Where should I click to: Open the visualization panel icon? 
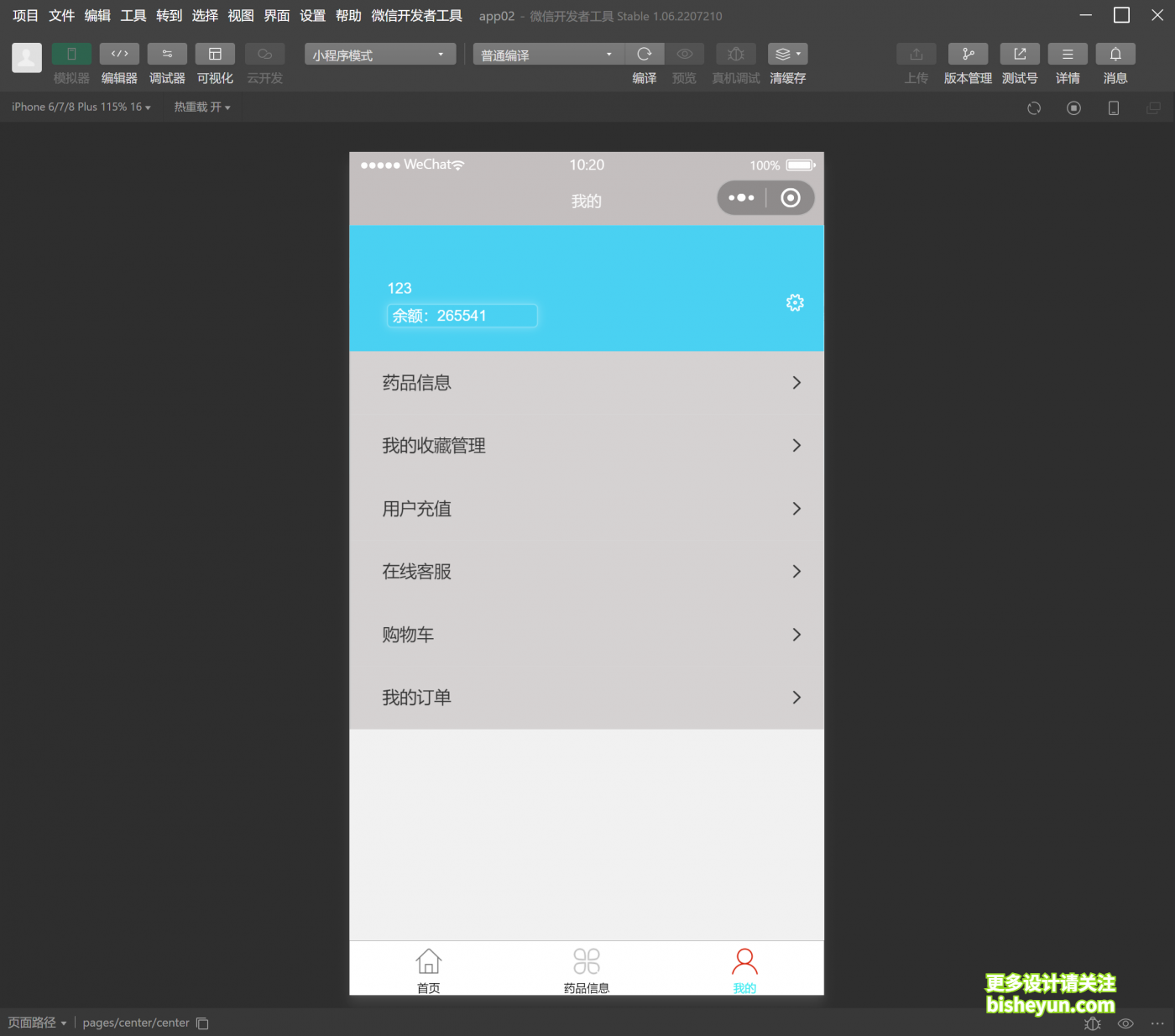pyautogui.click(x=215, y=55)
